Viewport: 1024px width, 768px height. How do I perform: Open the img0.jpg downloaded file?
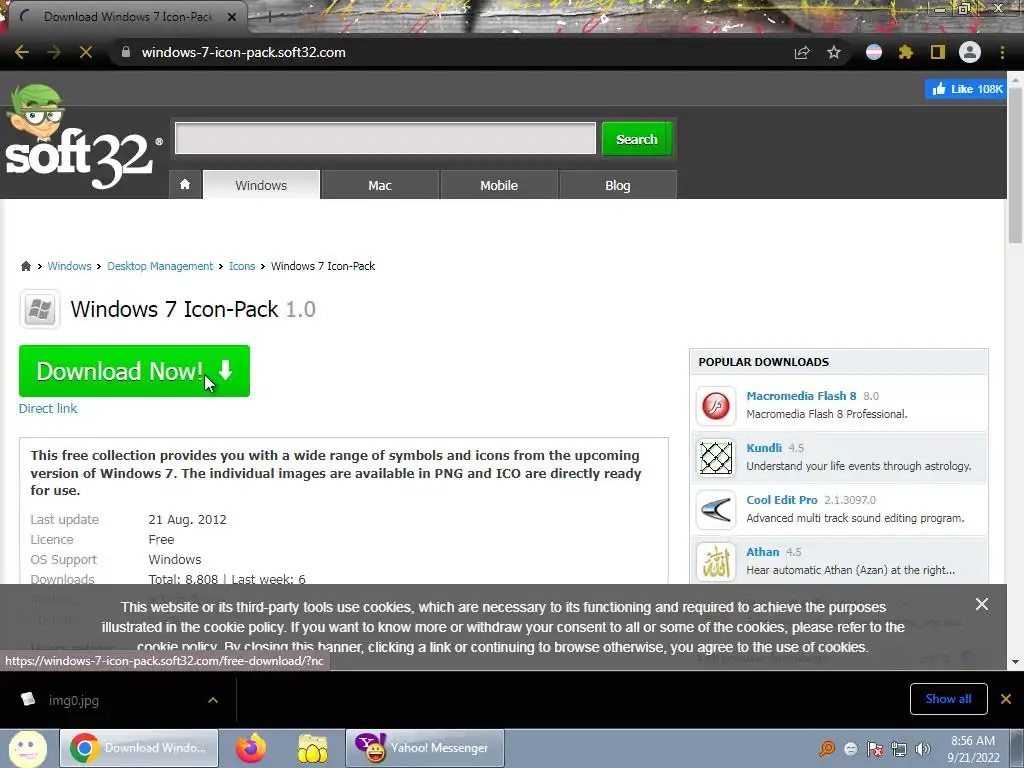pos(74,700)
